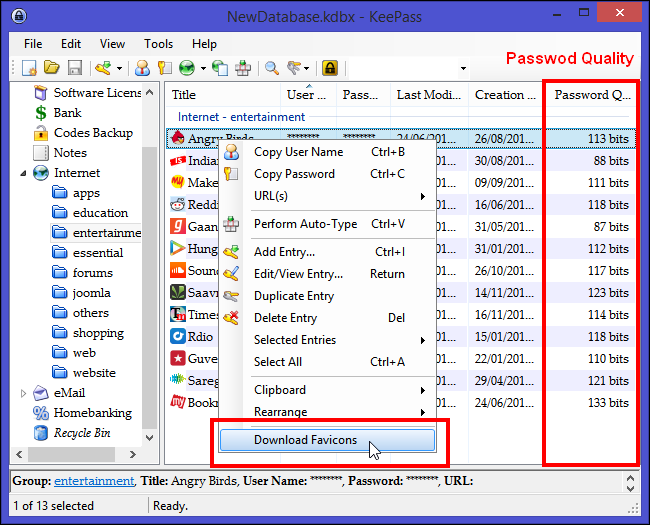The image size is (650, 525).
Task: Expand the URL(s) submenu
Action: click(x=327, y=196)
